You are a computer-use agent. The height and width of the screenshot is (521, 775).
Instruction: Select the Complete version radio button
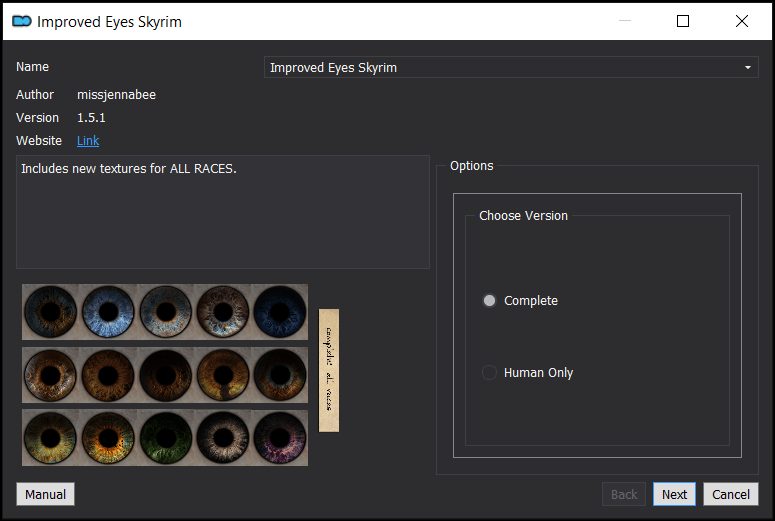[x=489, y=301]
